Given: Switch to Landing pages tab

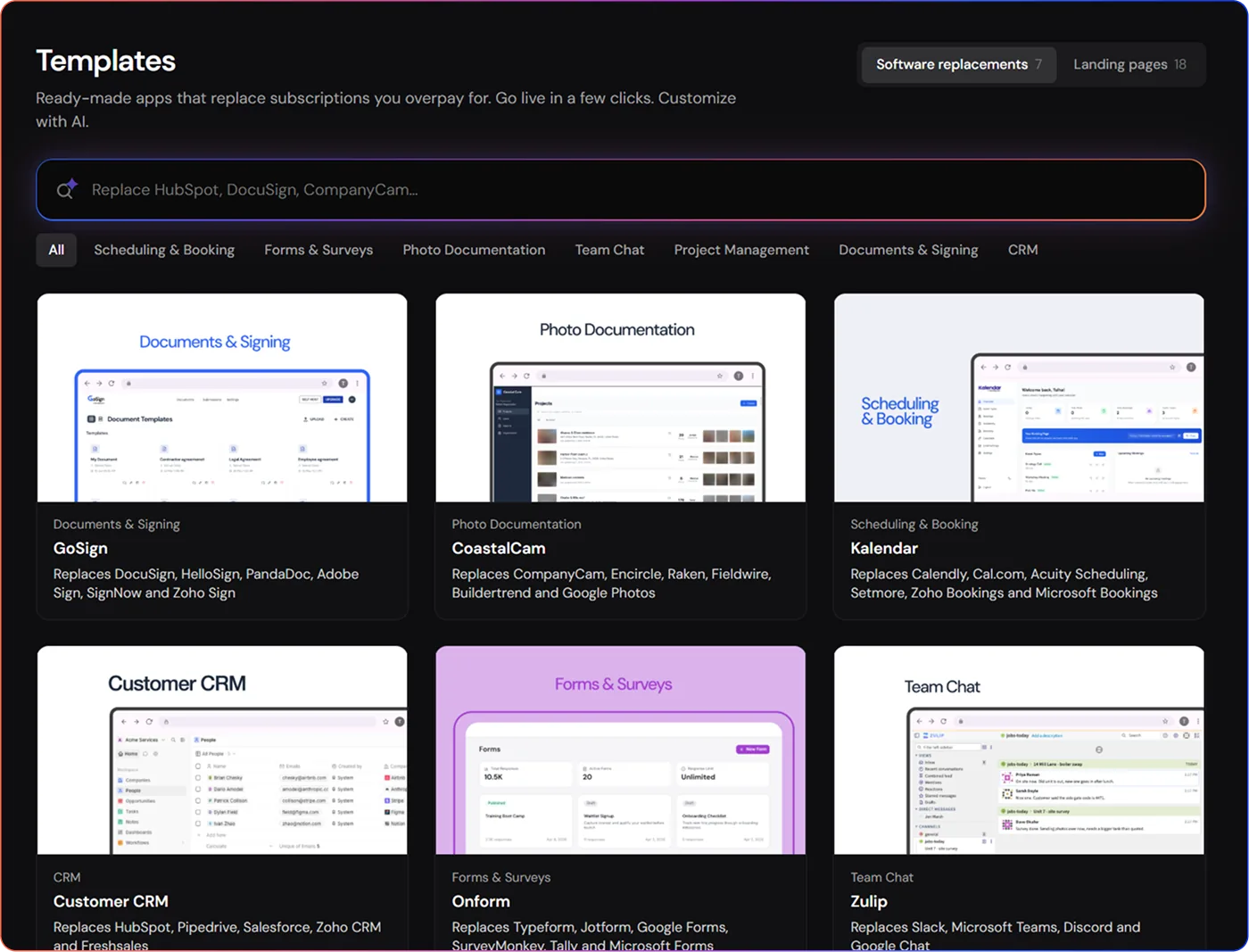Looking at the screenshot, I should pos(1129,64).
